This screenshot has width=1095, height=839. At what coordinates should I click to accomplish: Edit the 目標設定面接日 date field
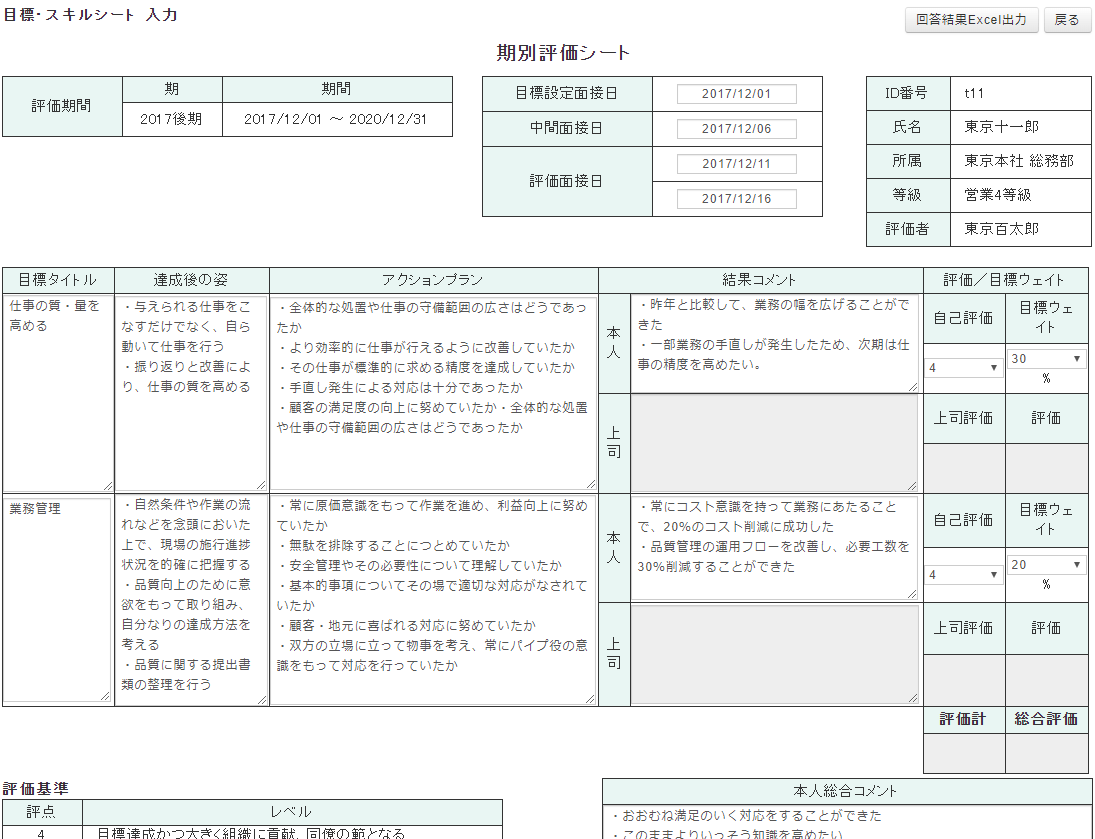click(x=737, y=94)
